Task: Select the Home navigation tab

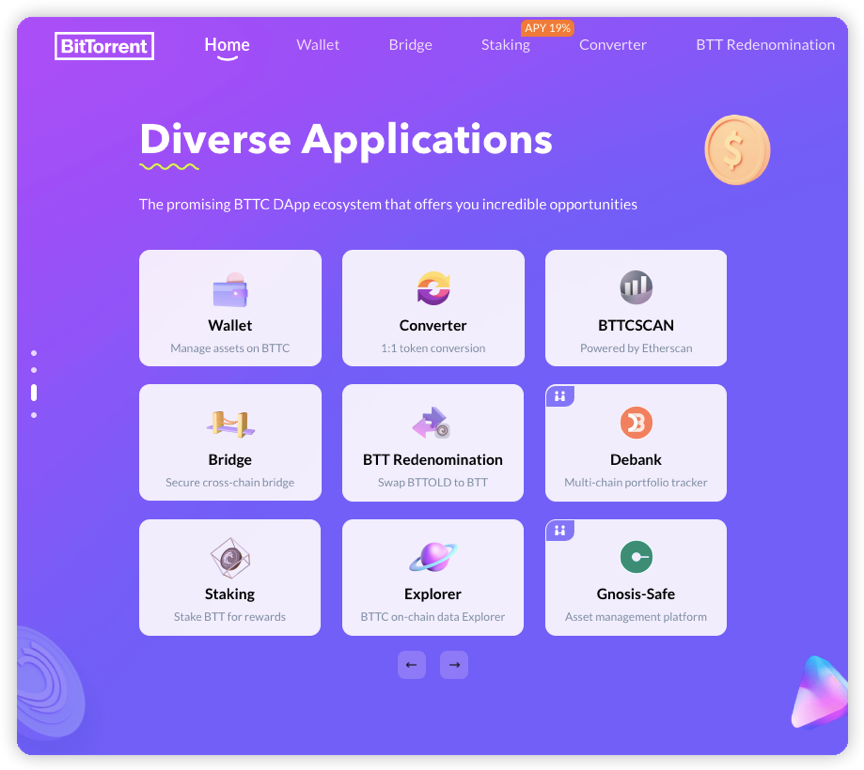Action: tap(227, 45)
